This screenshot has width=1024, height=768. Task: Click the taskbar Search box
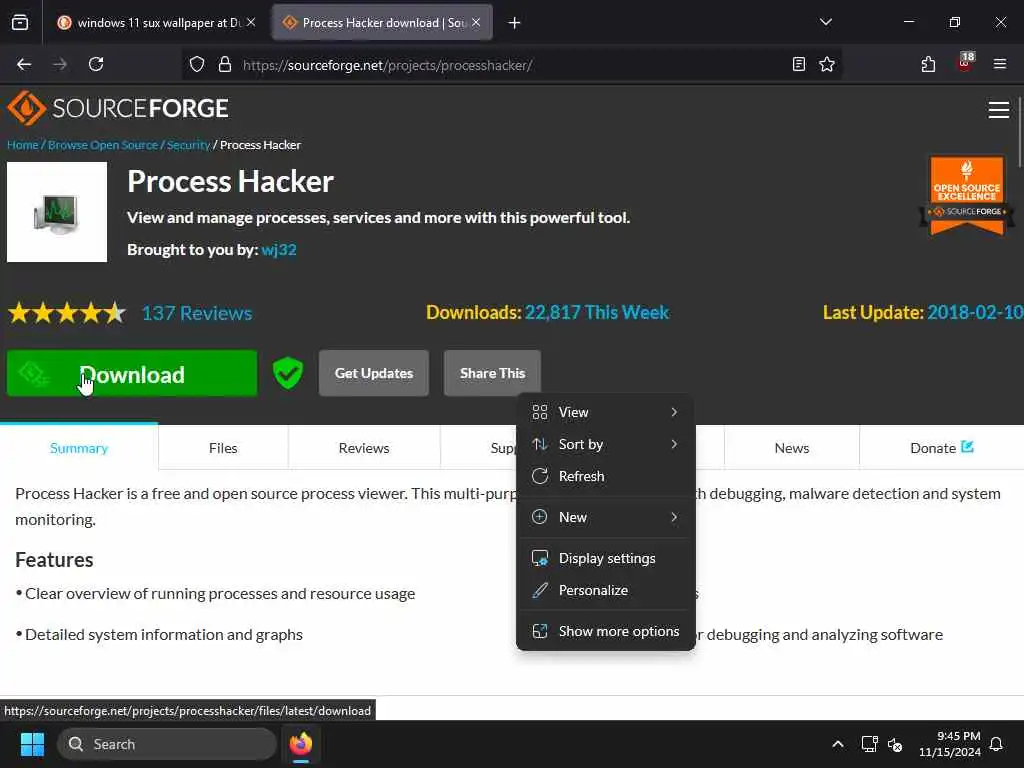click(167, 744)
